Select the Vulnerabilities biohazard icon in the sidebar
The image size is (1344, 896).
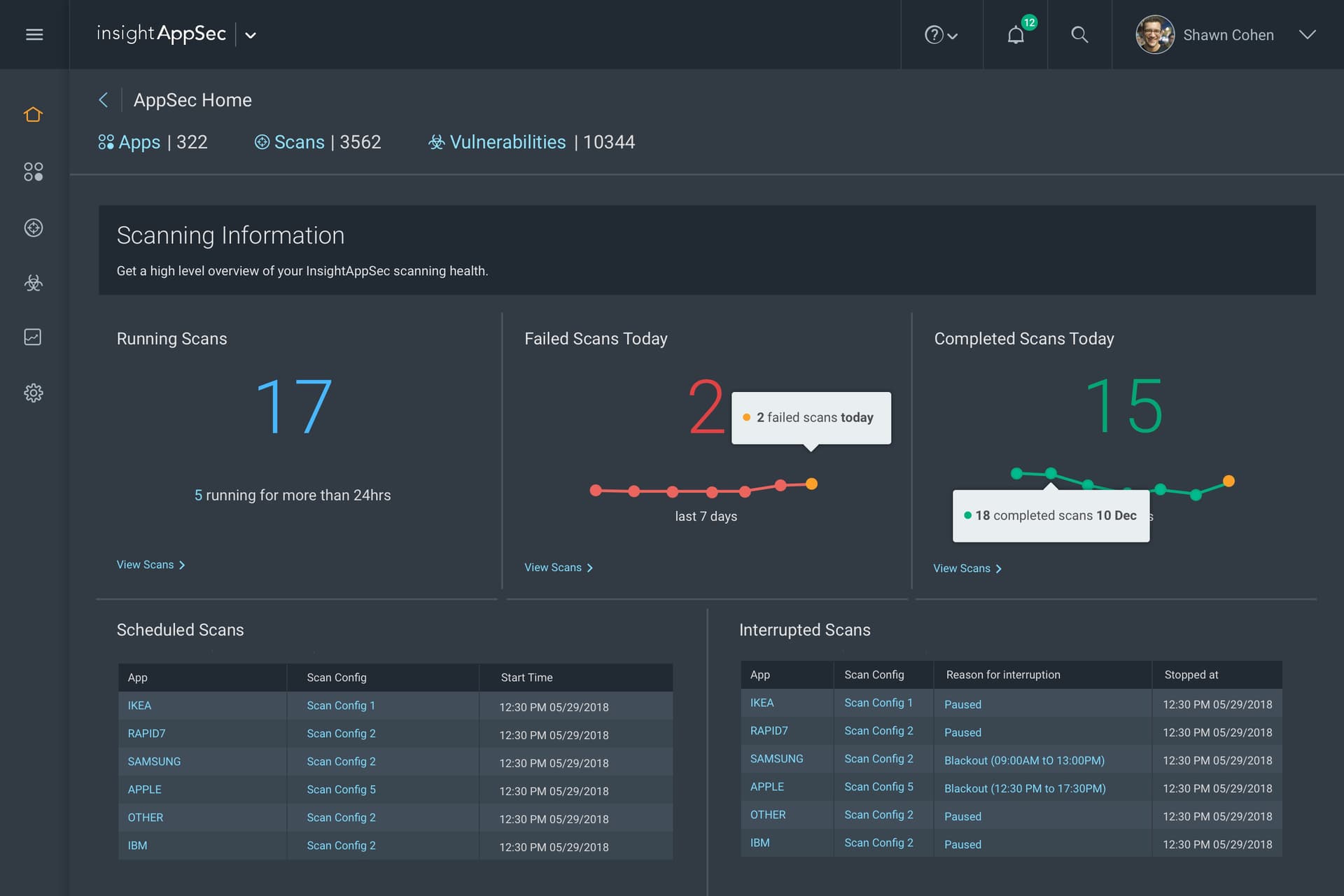[x=33, y=283]
